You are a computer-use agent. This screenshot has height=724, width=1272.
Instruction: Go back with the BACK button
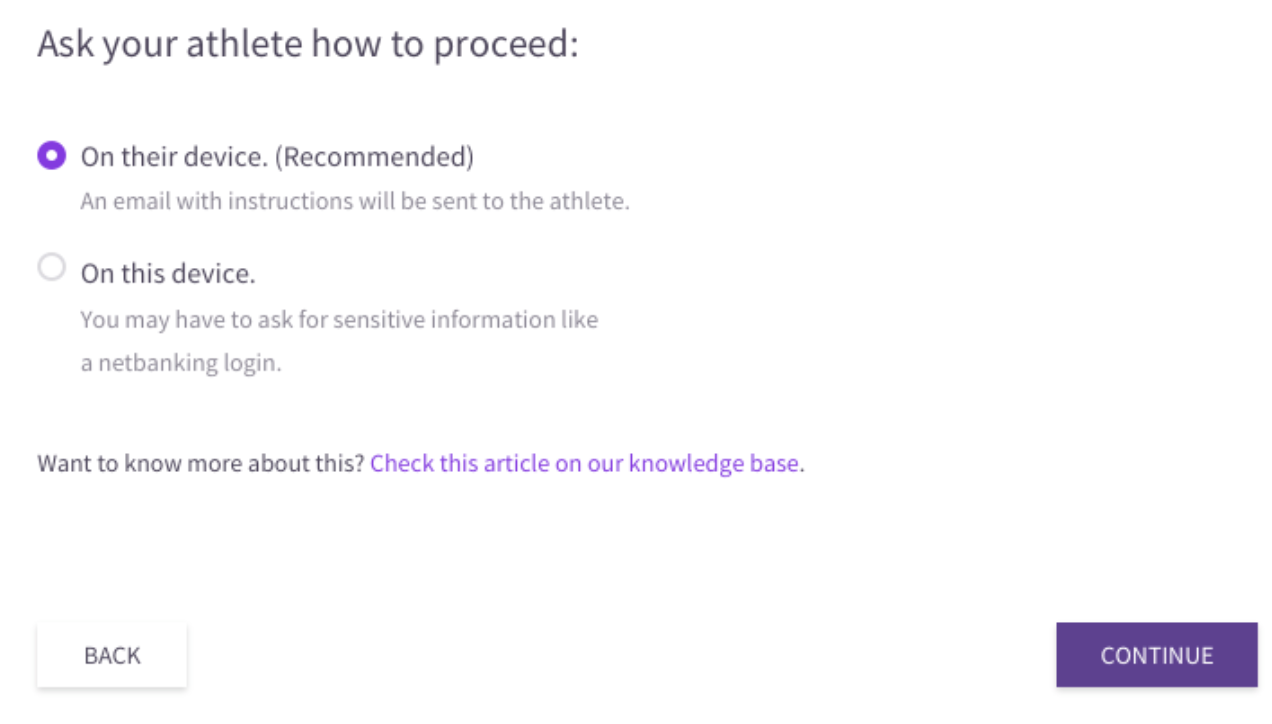click(x=112, y=655)
